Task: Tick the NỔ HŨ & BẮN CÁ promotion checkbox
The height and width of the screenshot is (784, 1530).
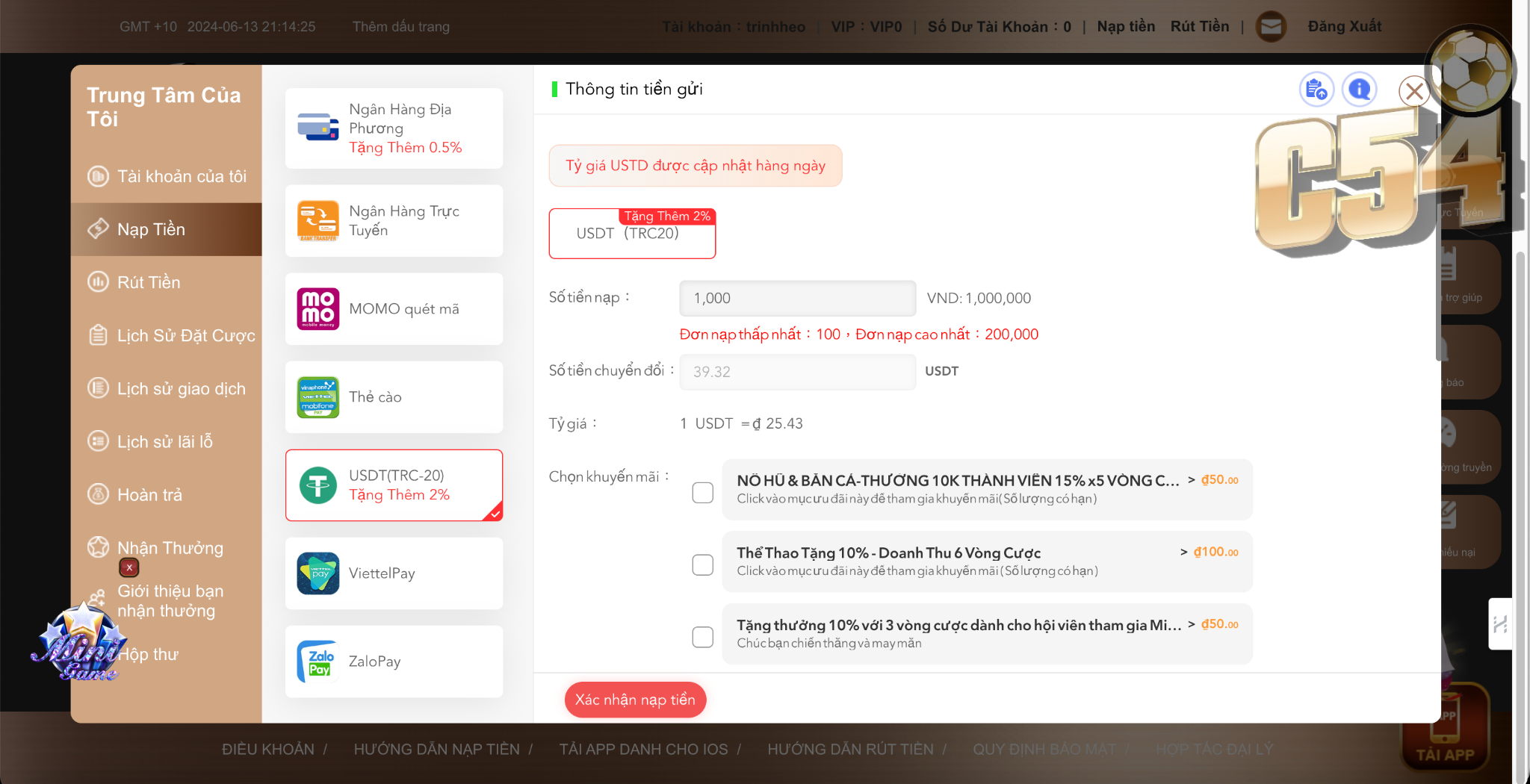Action: click(702, 493)
